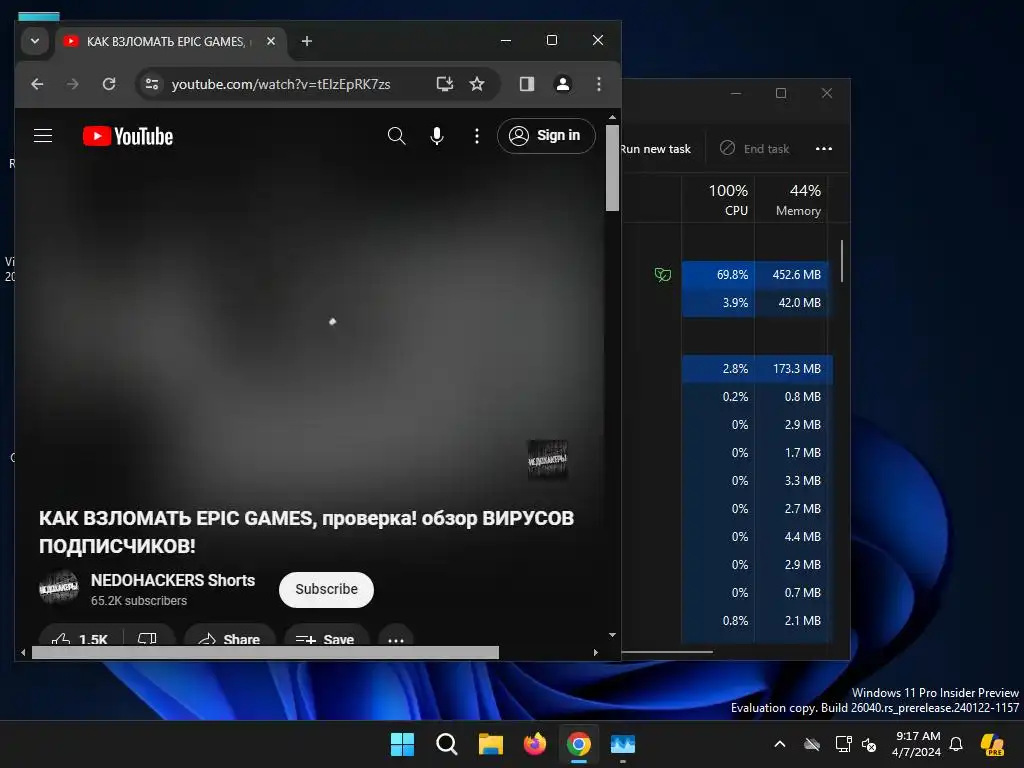Open a new Chrome tab
The image size is (1024, 768).
[306, 41]
